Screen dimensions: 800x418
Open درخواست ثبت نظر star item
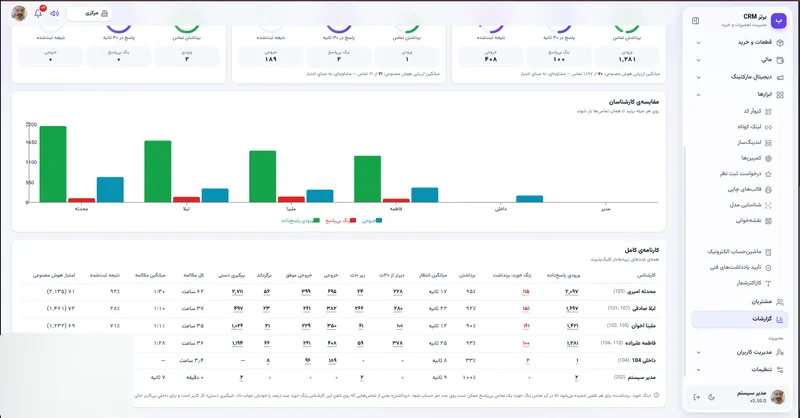click(745, 174)
